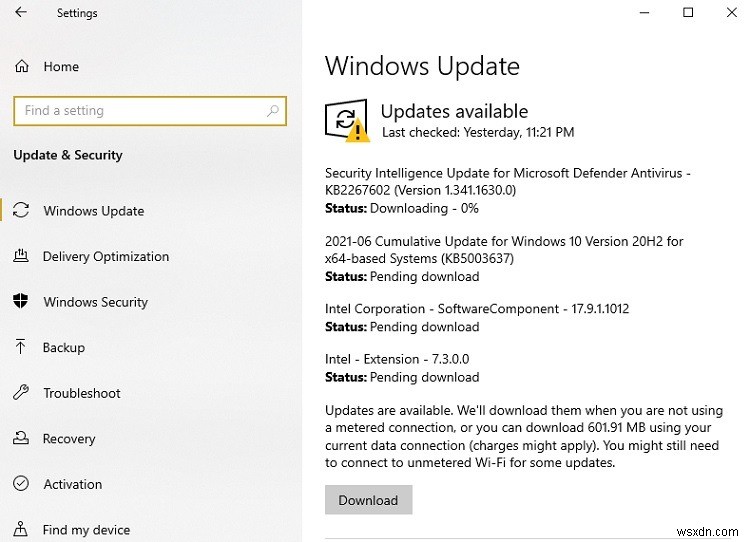Image resolution: width=750 pixels, height=542 pixels.
Task: Open the Home icon in sidebar
Action: point(22,66)
